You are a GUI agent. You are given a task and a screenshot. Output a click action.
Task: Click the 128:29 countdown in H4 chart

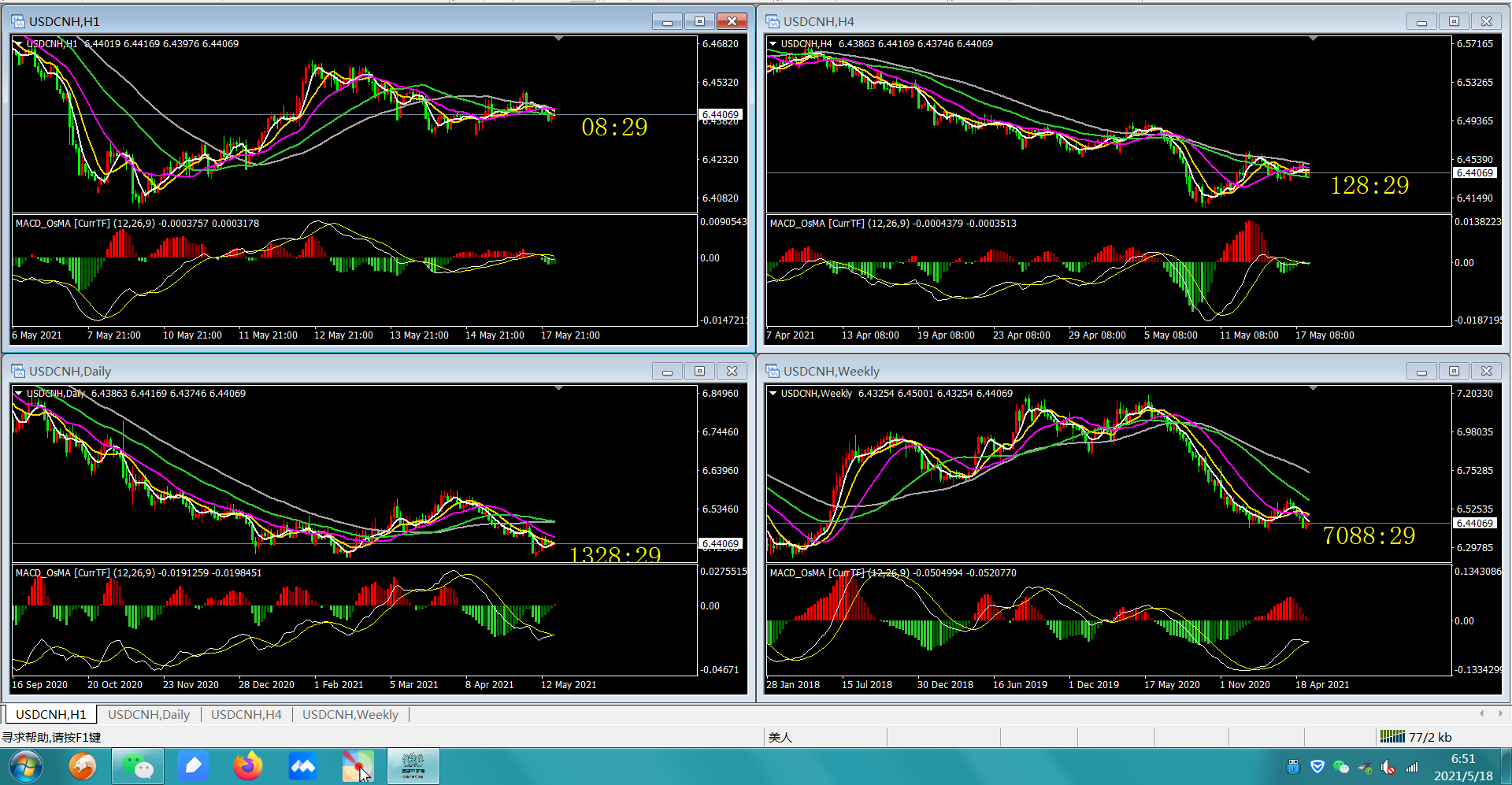tap(1369, 185)
